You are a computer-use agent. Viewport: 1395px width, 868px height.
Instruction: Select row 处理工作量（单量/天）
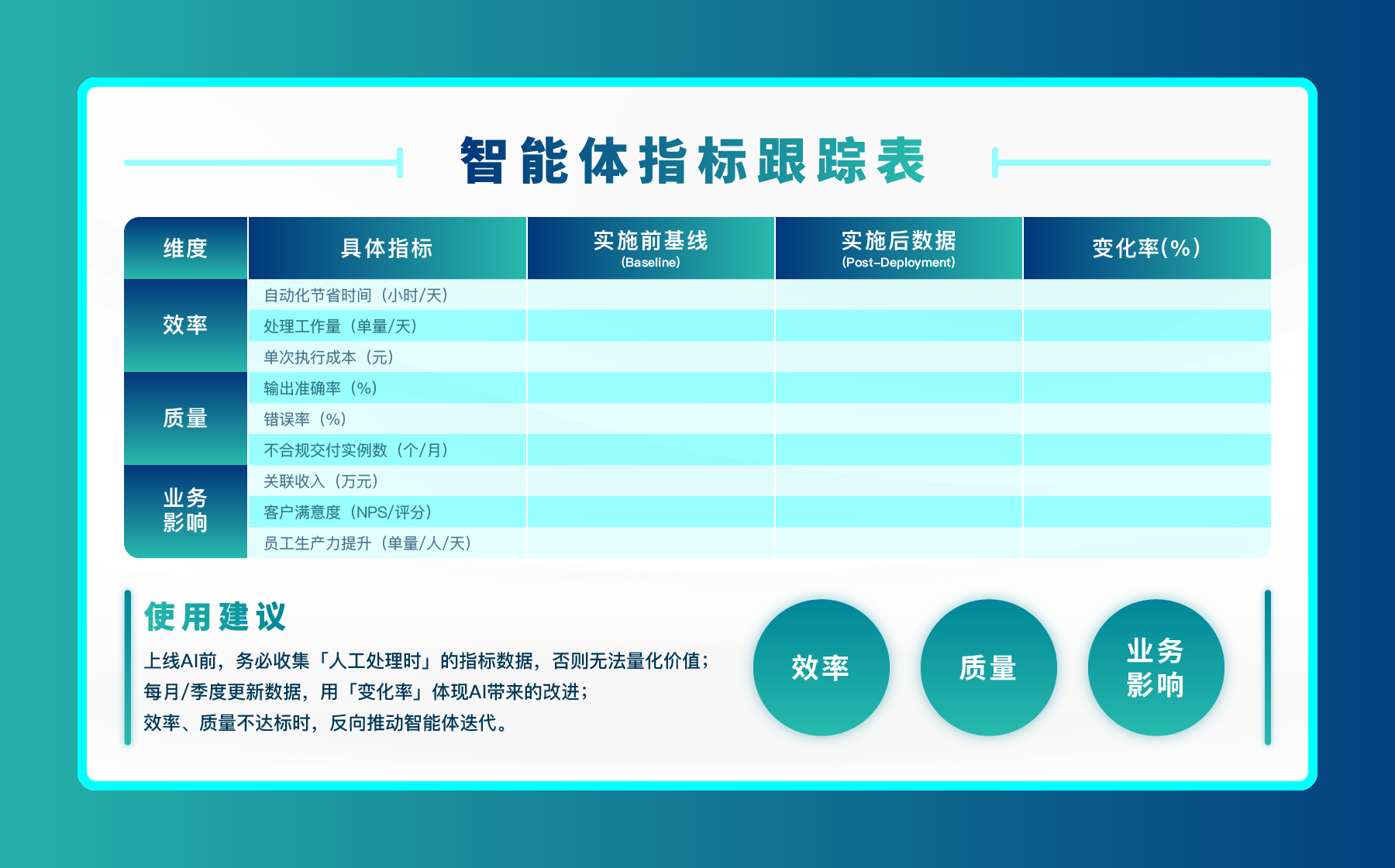pos(759,325)
